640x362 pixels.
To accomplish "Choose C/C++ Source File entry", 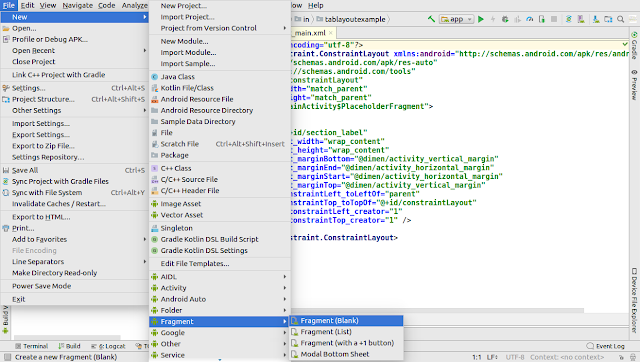I will tap(220, 179).
